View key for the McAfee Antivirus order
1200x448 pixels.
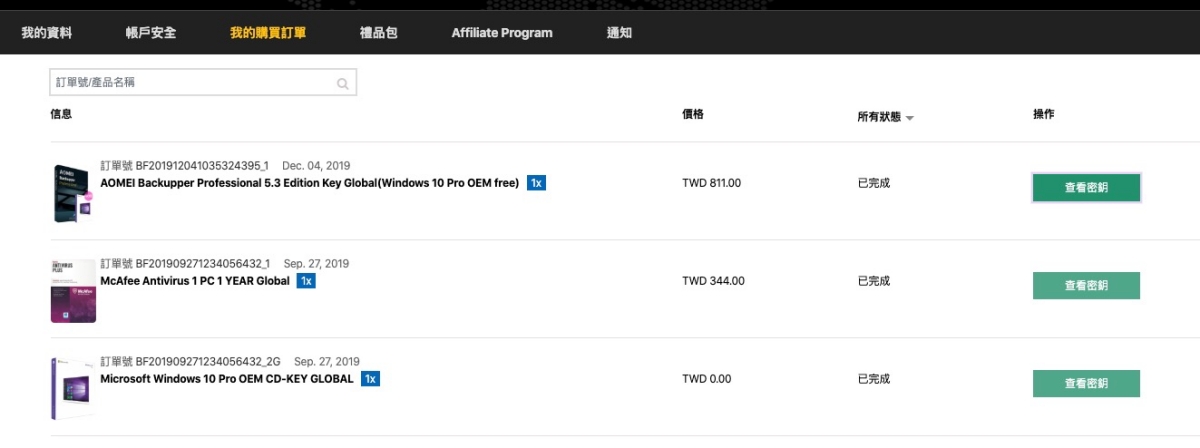coord(1086,286)
